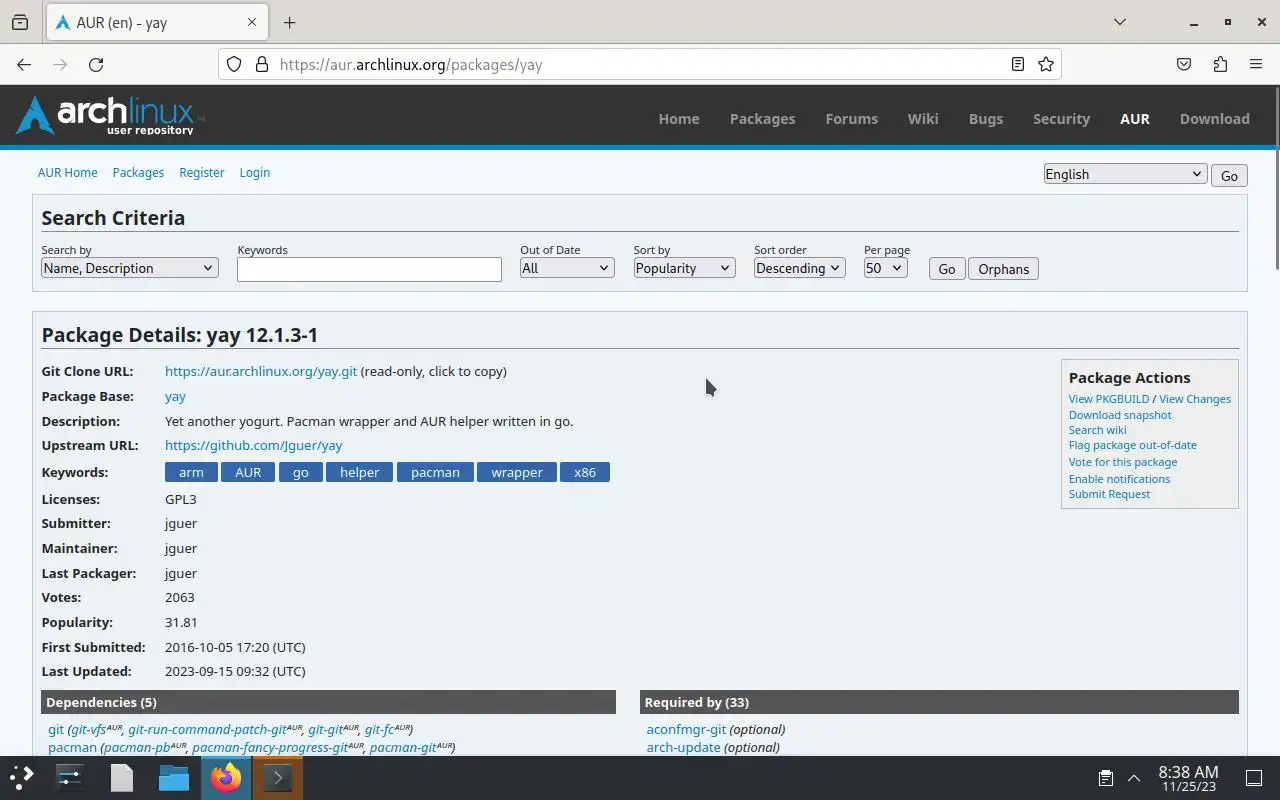Open the Firefox hamburger menu
The width and height of the screenshot is (1280, 800).
[x=1256, y=64]
